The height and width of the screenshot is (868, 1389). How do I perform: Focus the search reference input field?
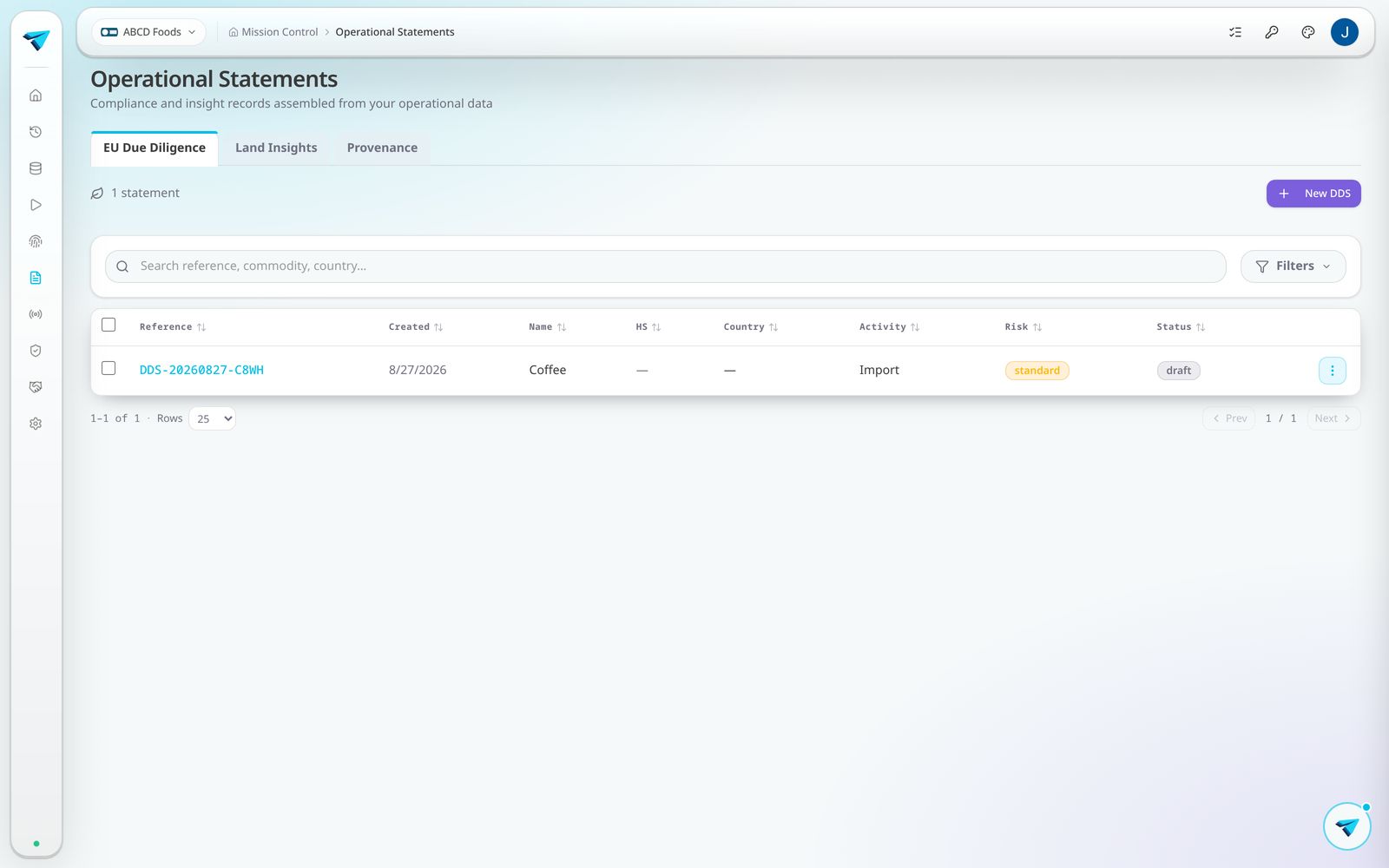point(665,266)
